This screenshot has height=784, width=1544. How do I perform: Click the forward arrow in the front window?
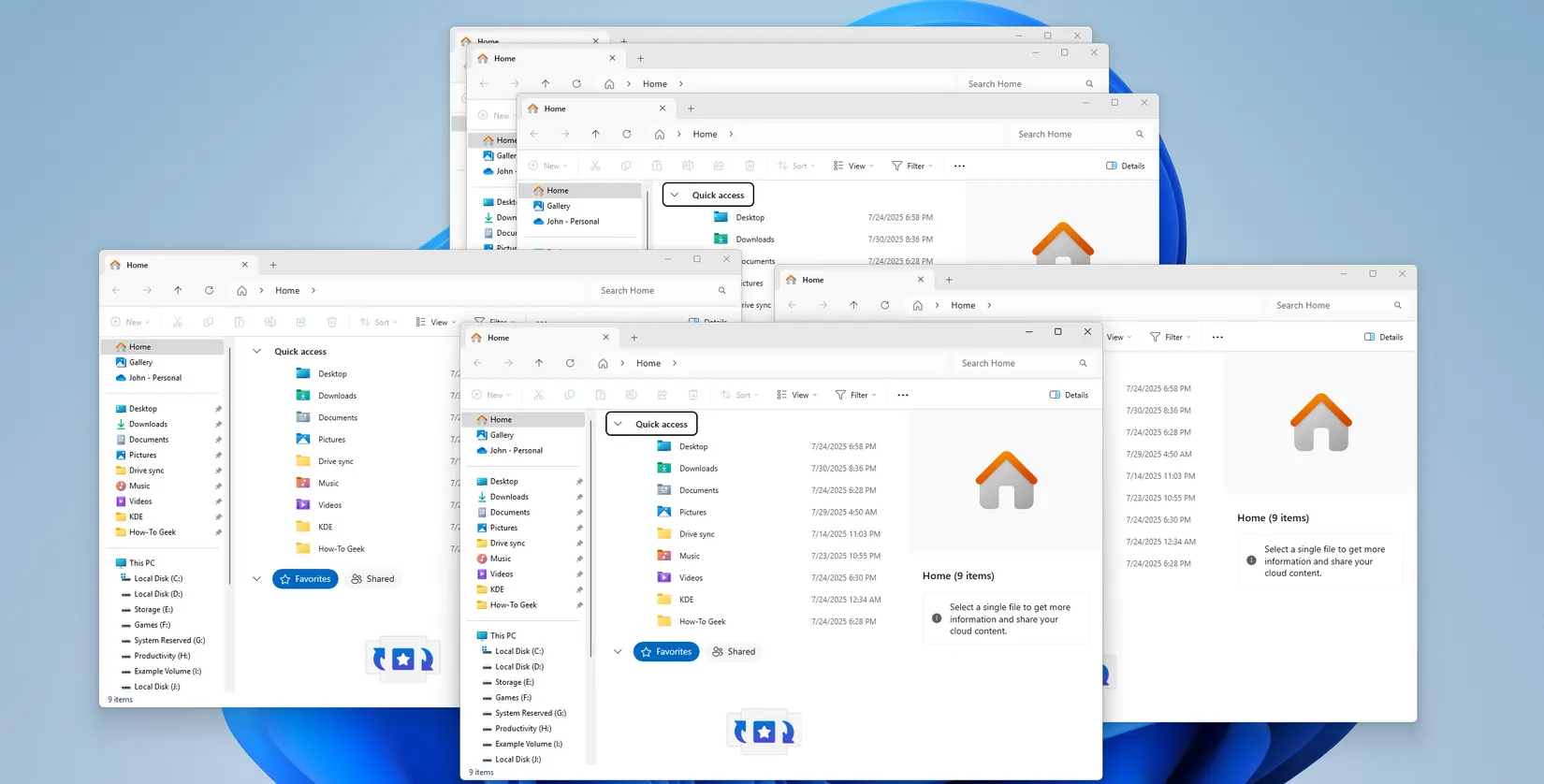tap(508, 363)
